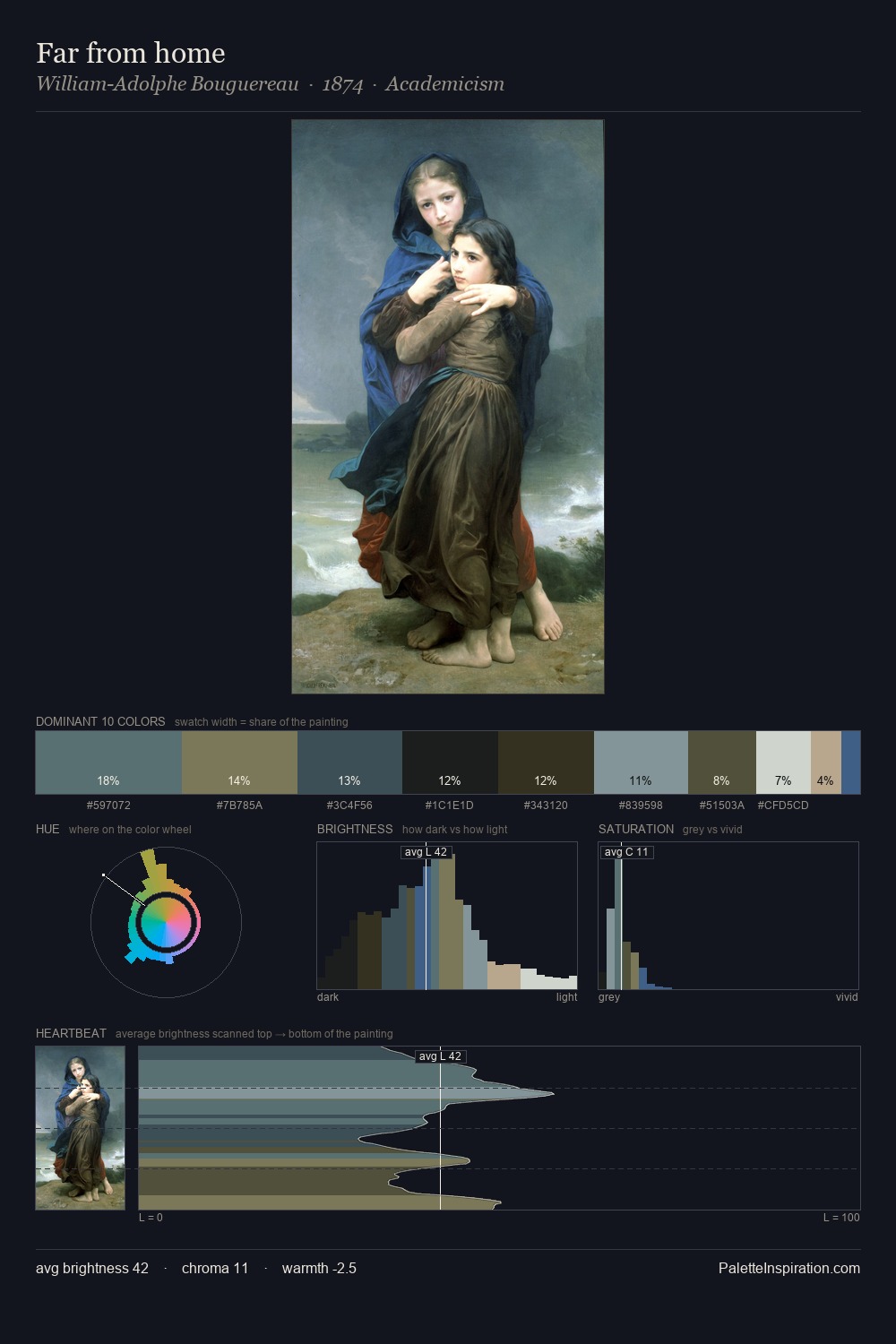Click the 'HEARTBEAT' section heading
The width and height of the screenshot is (896, 1344).
(71, 1033)
